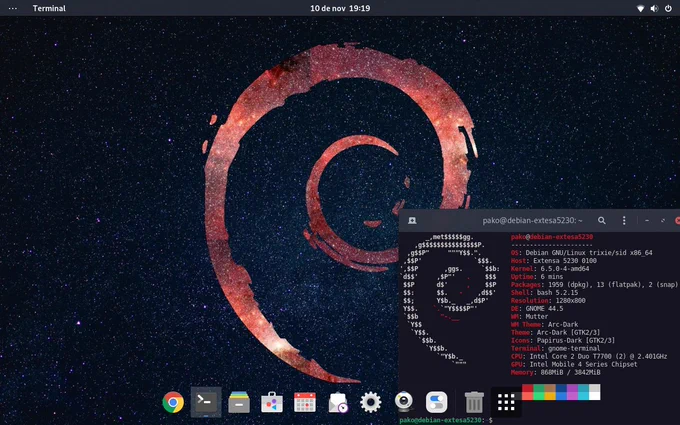Click the Wi-Fi status icon in top bar
This screenshot has height=425, width=680.
641,8
